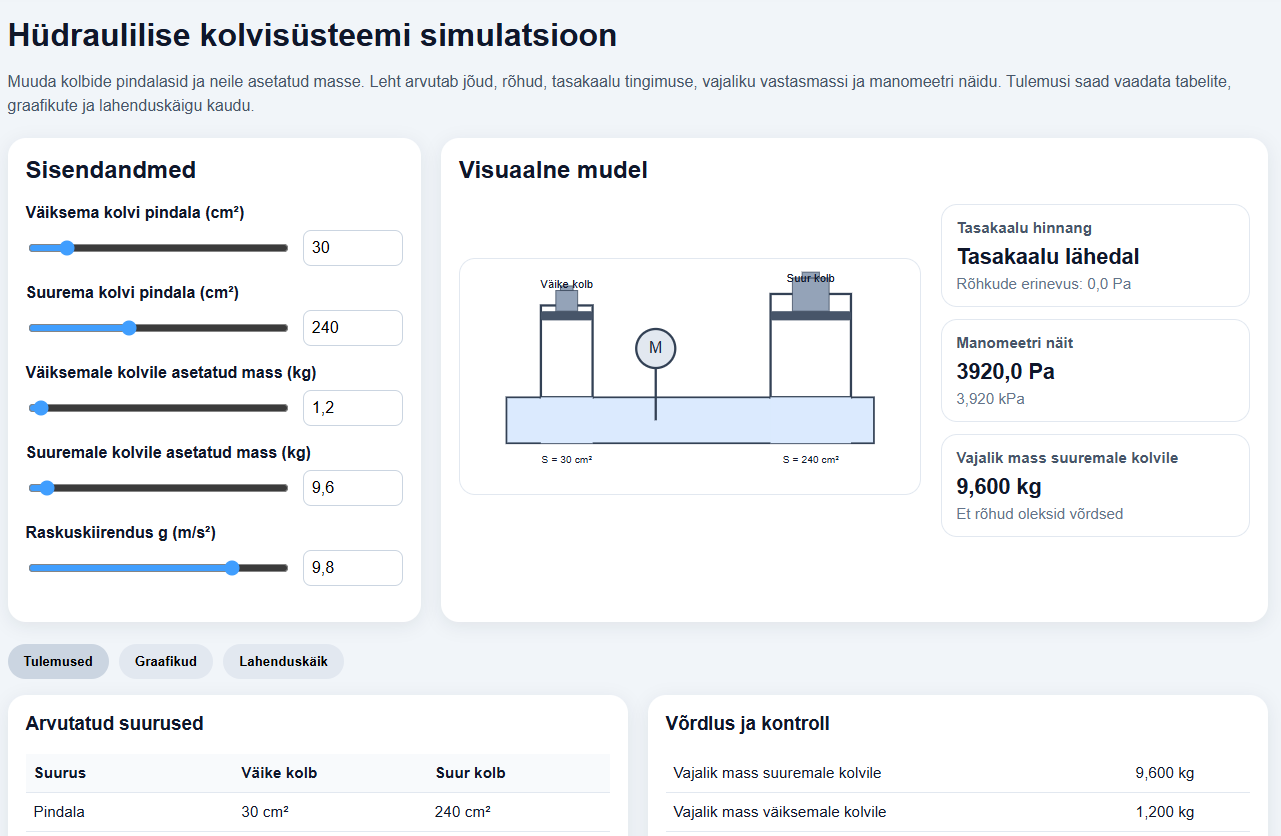Click the Raskuskiirendus g slider
The image size is (1281, 836).
(x=158, y=568)
